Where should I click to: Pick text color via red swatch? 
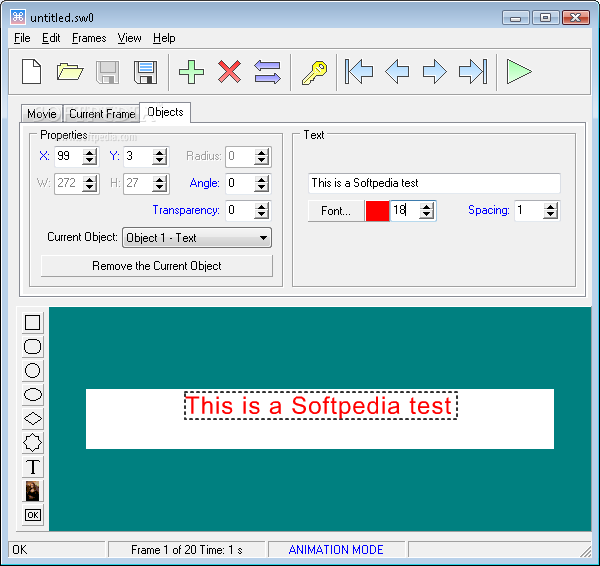coord(377,211)
